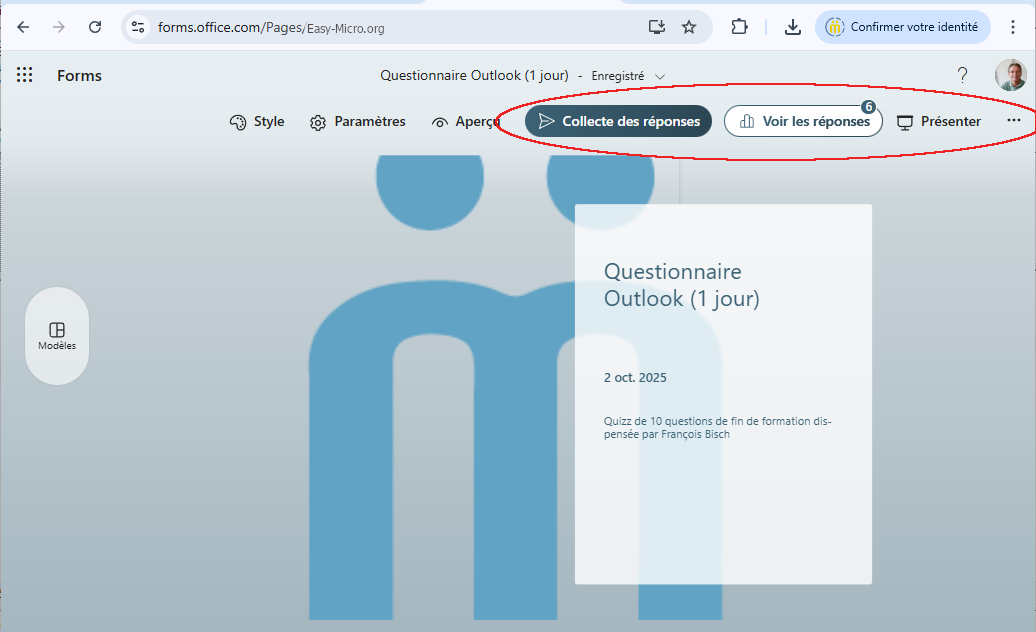Screen dimensions: 1036x632
Task: Click the browser Reload page icon
Action: 95,27
